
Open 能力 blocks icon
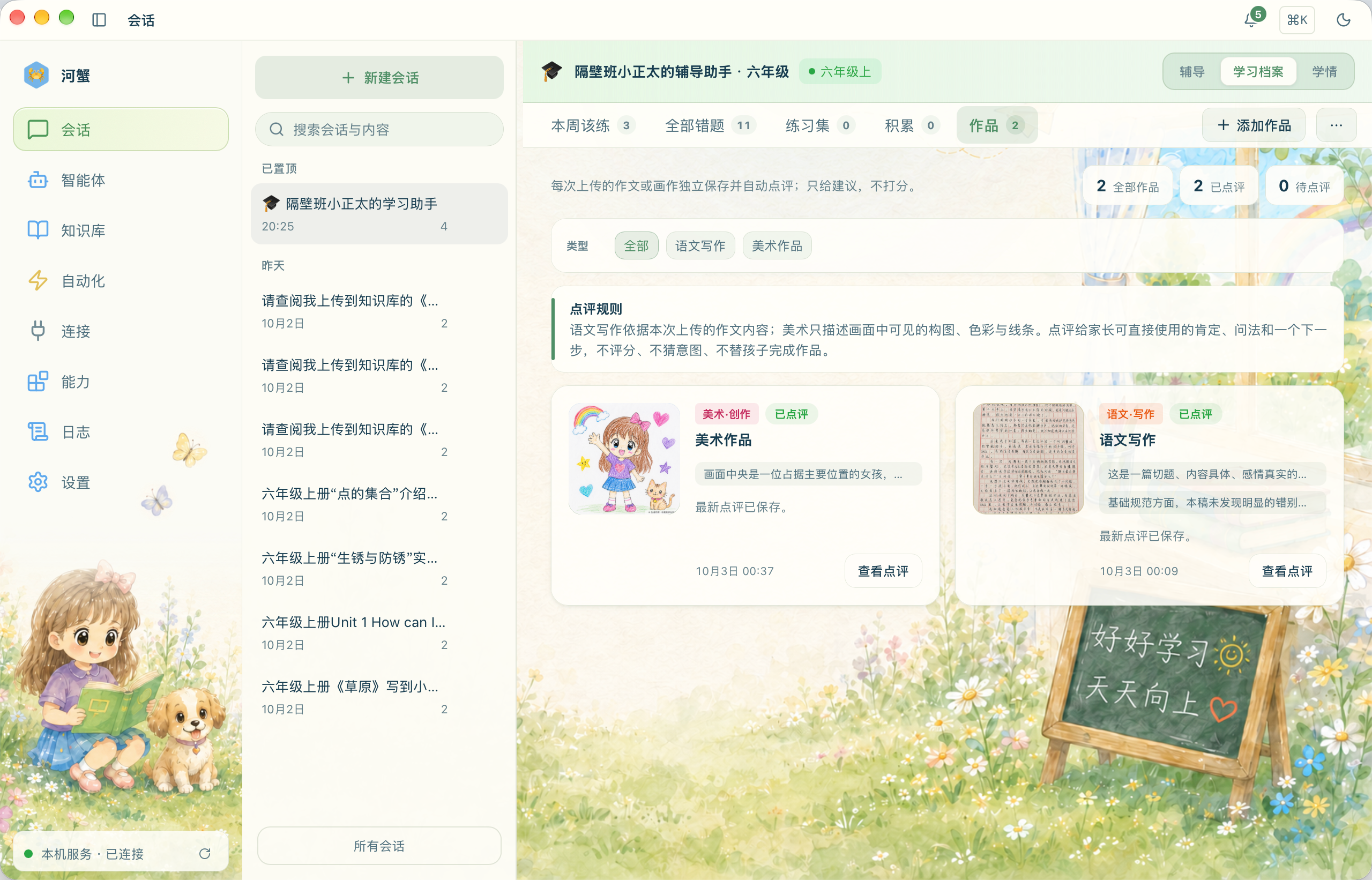[x=38, y=381]
